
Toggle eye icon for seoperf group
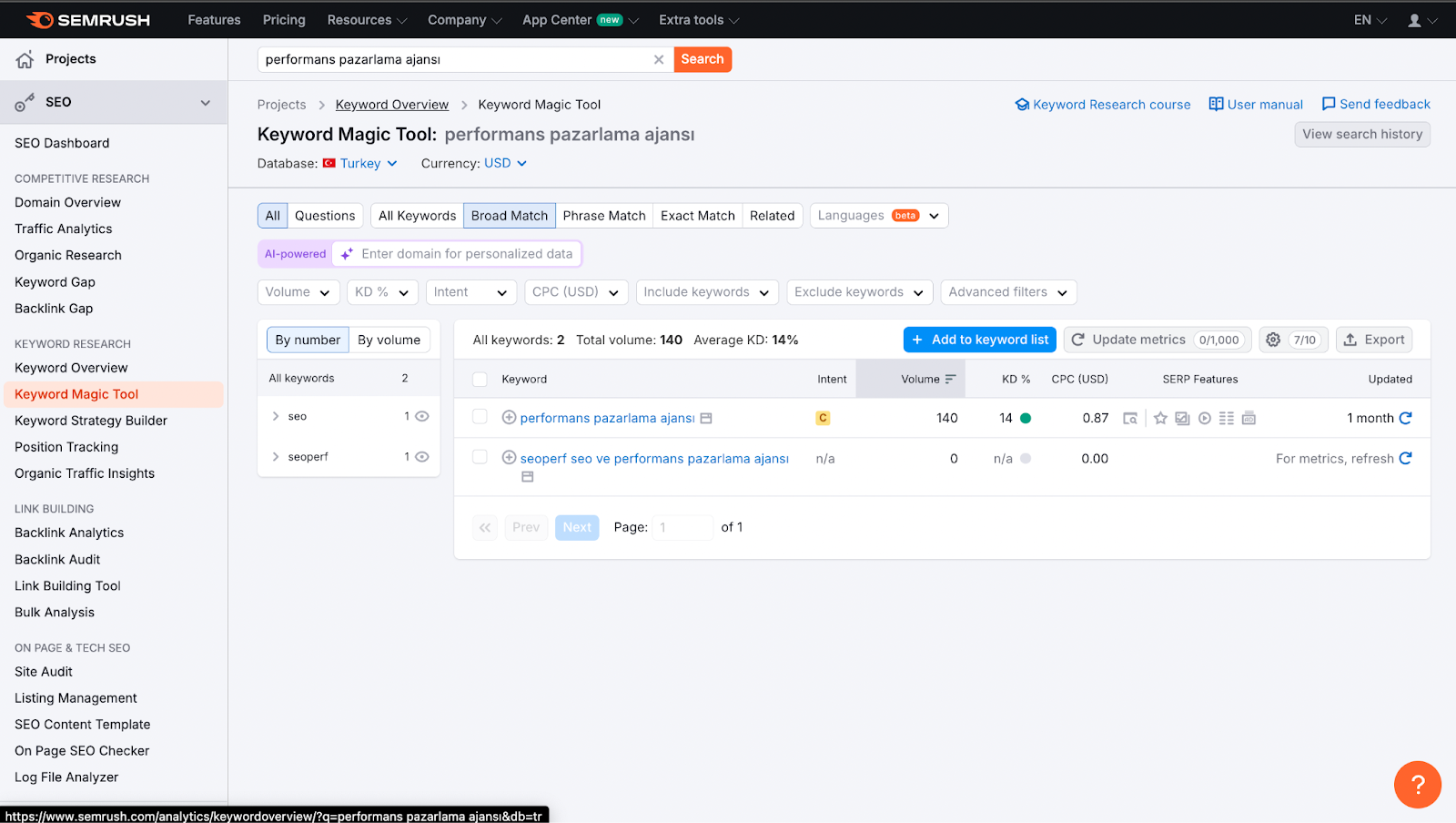pos(422,457)
